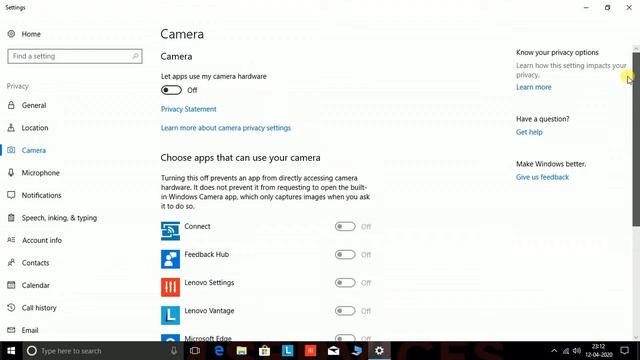The width and height of the screenshot is (640, 360).
Task: Open the Action Center notification icon
Action: click(x=624, y=351)
